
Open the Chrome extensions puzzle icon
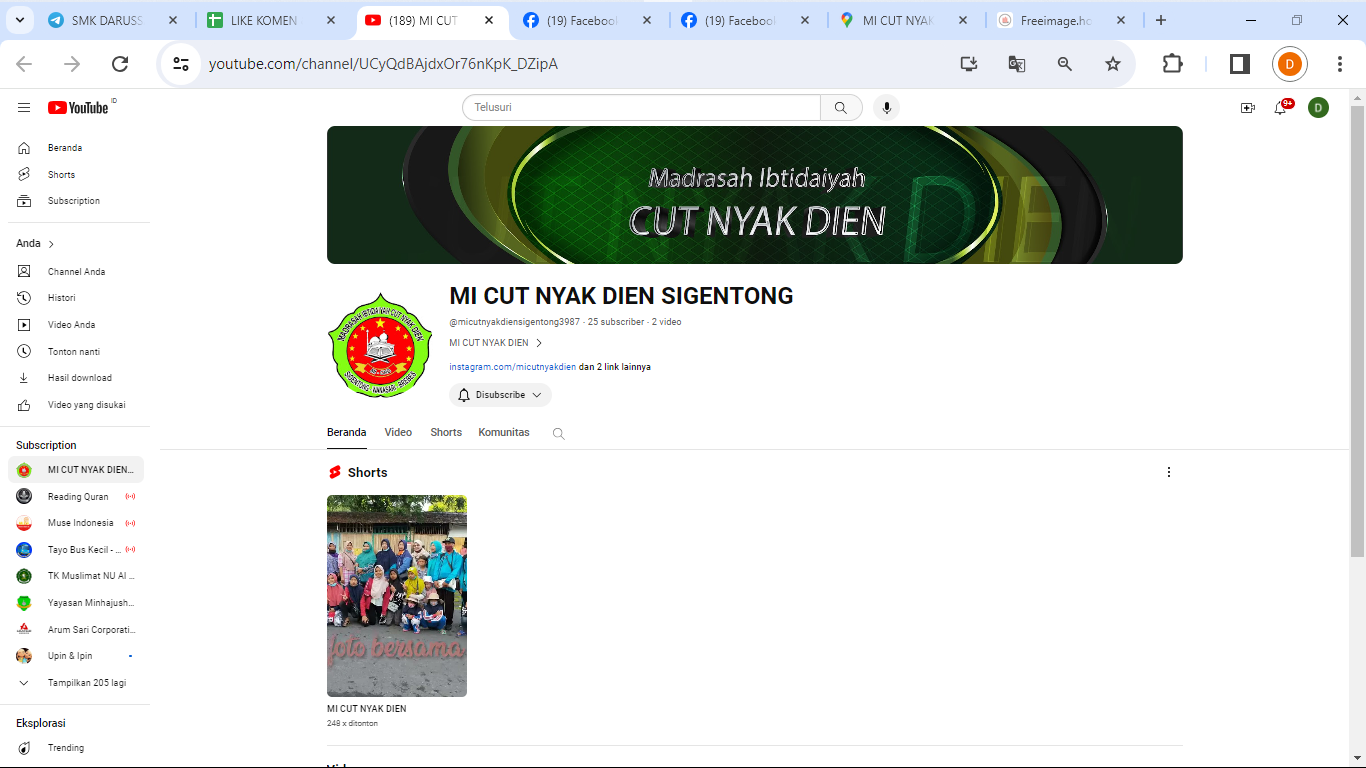pyautogui.click(x=1172, y=64)
